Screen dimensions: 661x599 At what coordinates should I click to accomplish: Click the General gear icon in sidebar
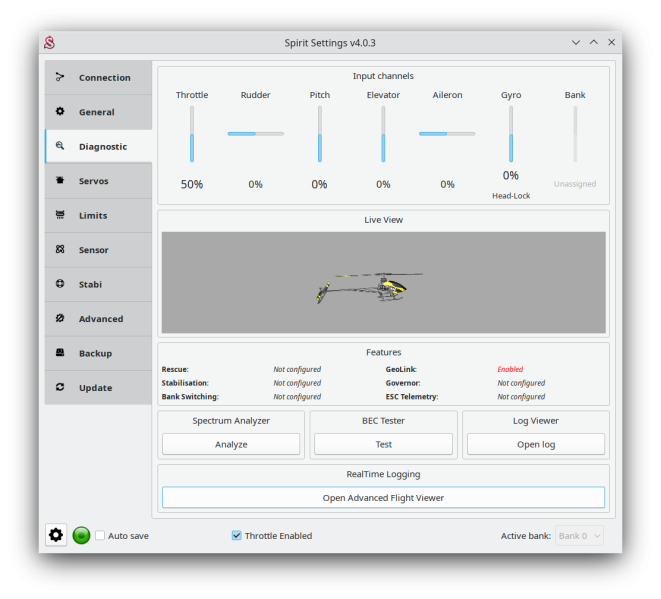coord(60,112)
